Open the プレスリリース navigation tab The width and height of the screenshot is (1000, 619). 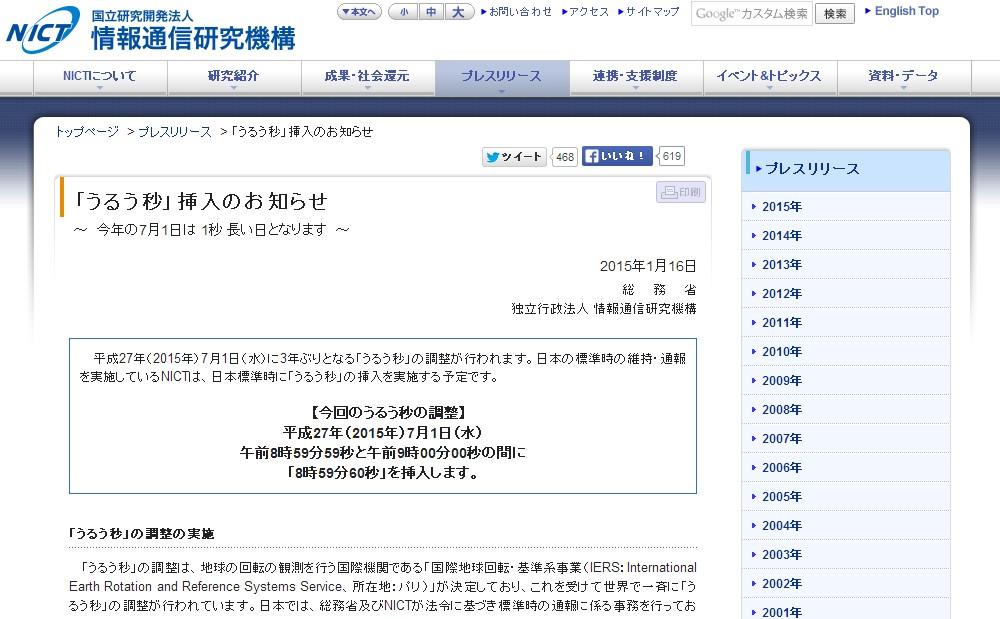coord(502,78)
